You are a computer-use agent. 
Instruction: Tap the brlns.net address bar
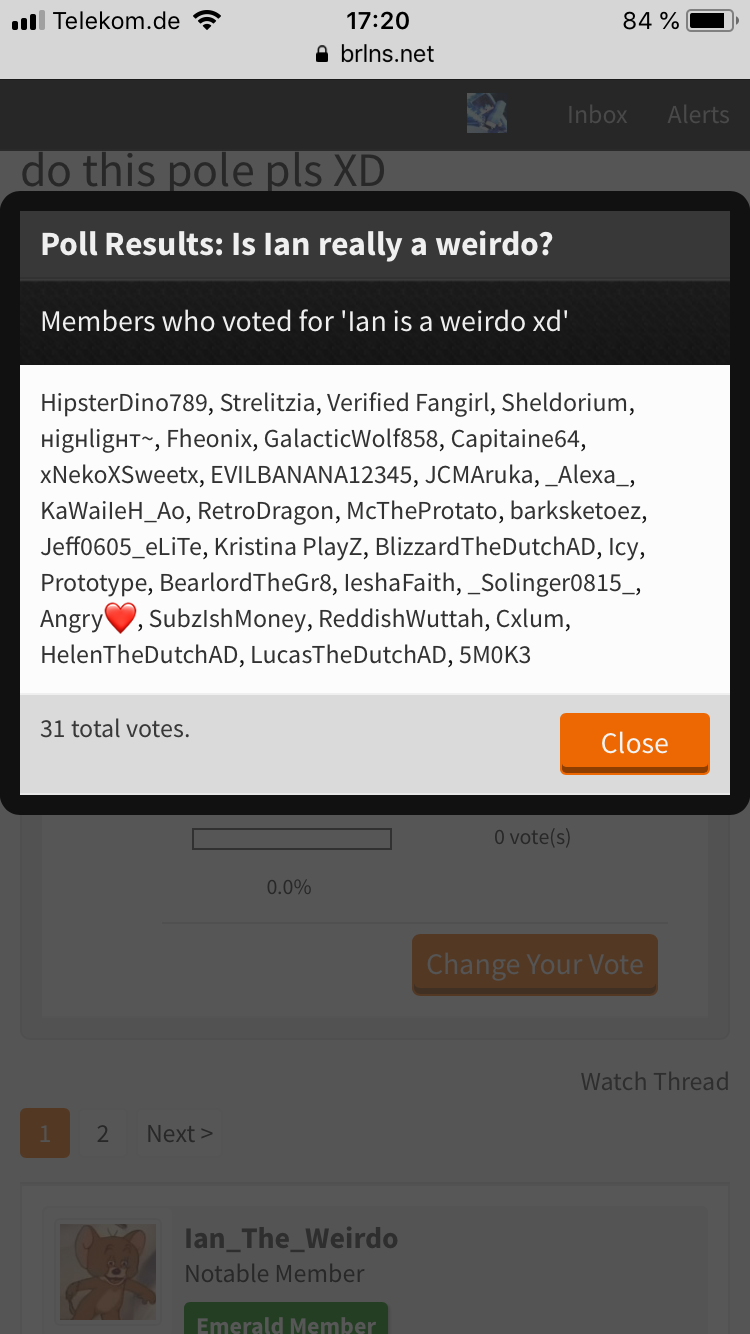tap(375, 54)
